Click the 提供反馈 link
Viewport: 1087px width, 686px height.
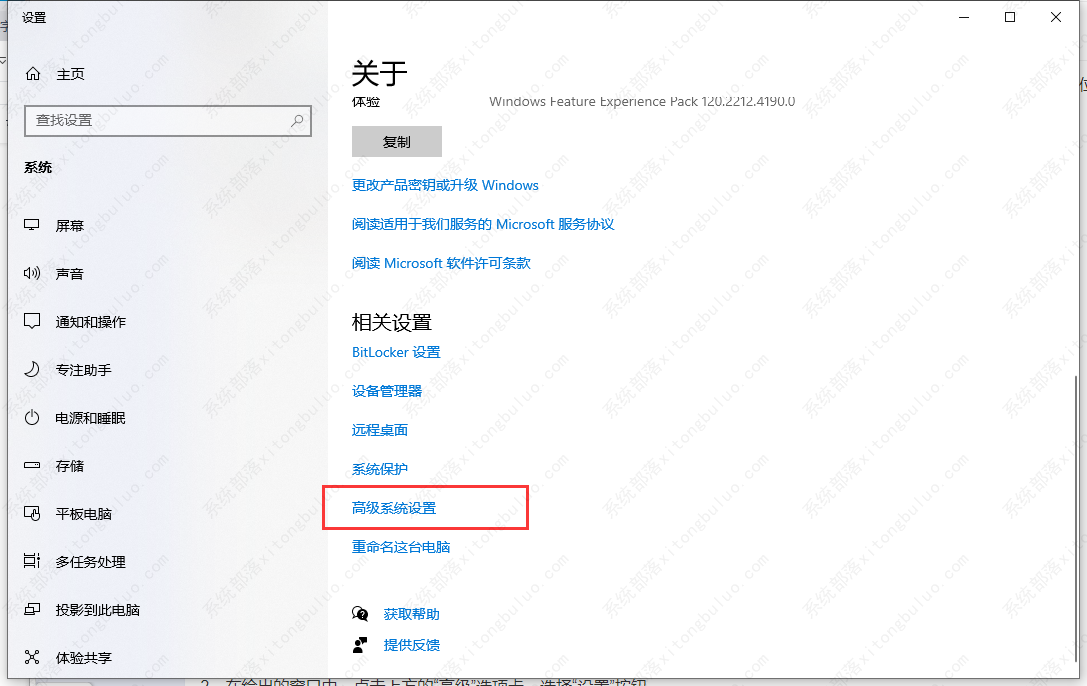pyautogui.click(x=412, y=645)
